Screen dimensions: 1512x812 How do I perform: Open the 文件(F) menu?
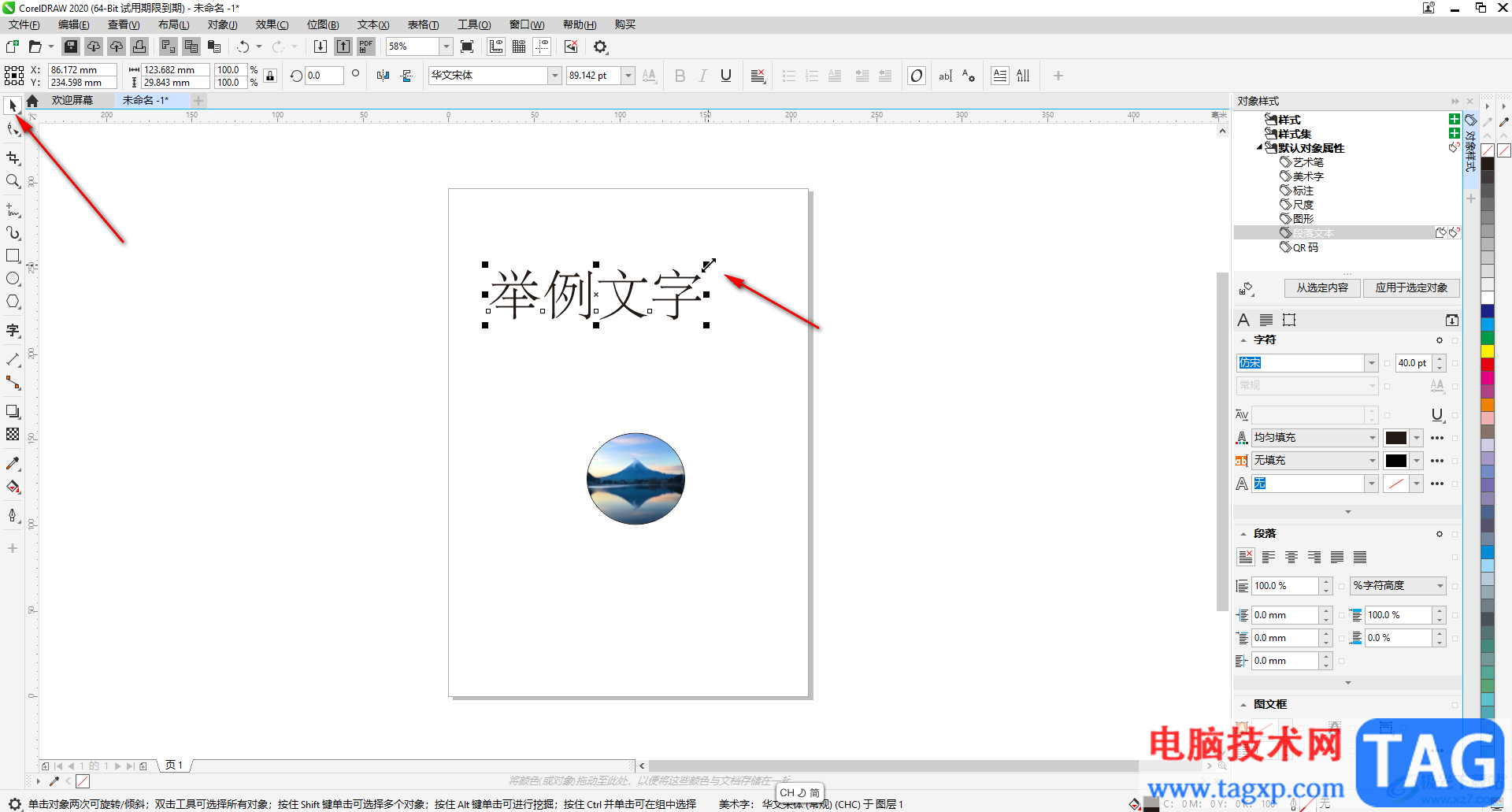(x=24, y=24)
